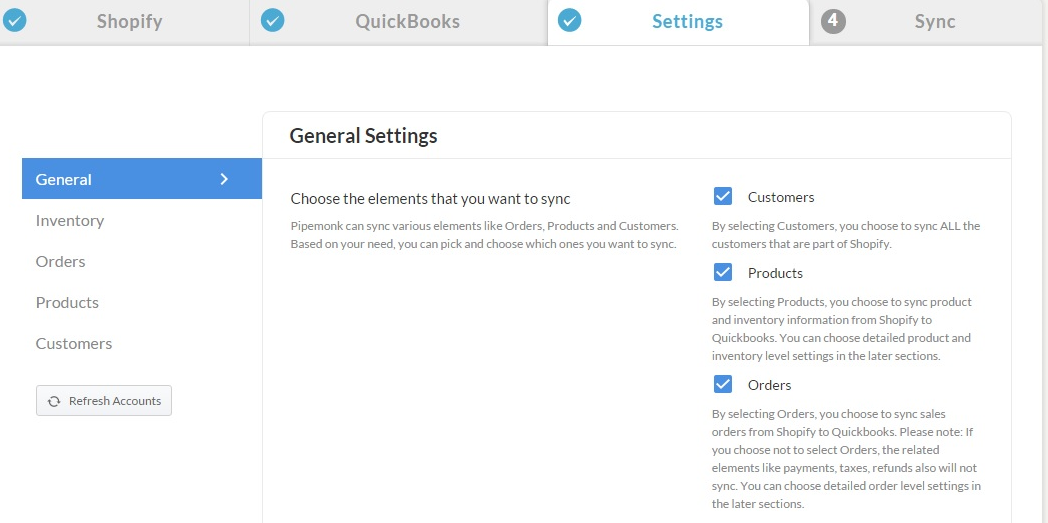Click the 'By selecting Products' description text
This screenshot has width=1048, height=523.
[841, 329]
